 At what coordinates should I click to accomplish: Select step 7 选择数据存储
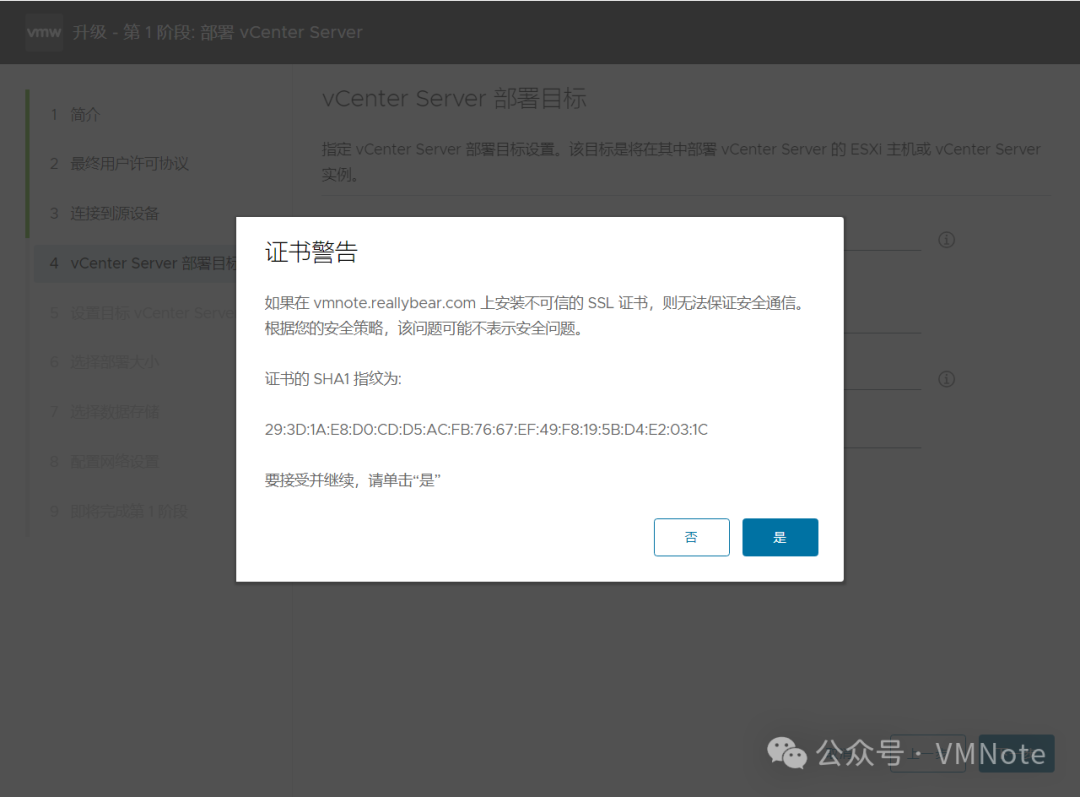pyautogui.click(x=104, y=412)
